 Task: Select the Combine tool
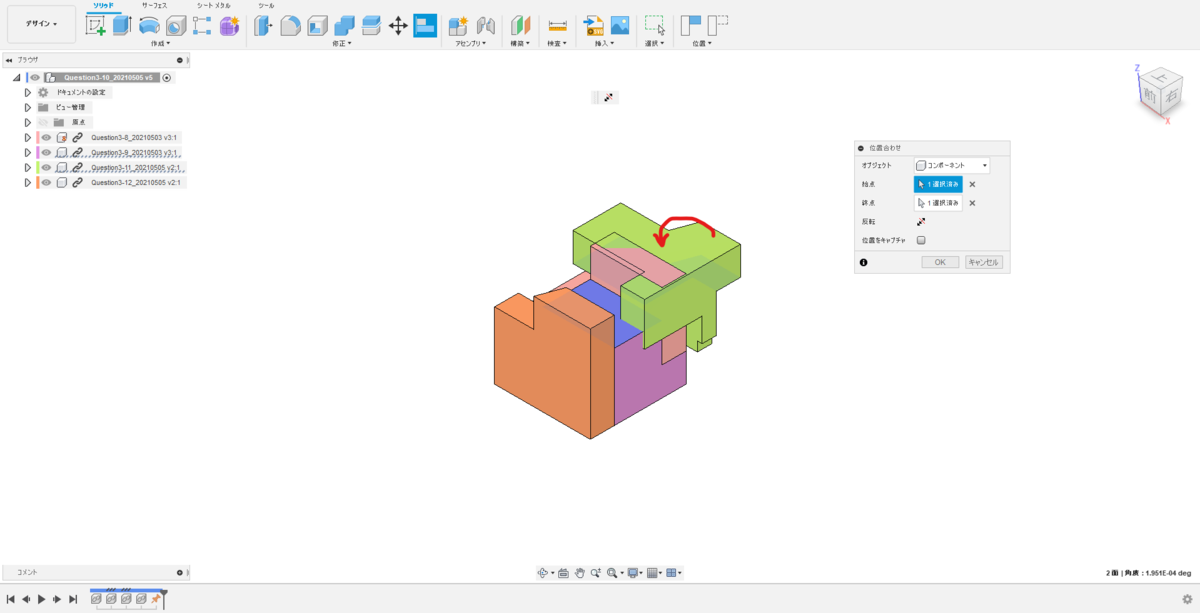pyautogui.click(x=344, y=26)
